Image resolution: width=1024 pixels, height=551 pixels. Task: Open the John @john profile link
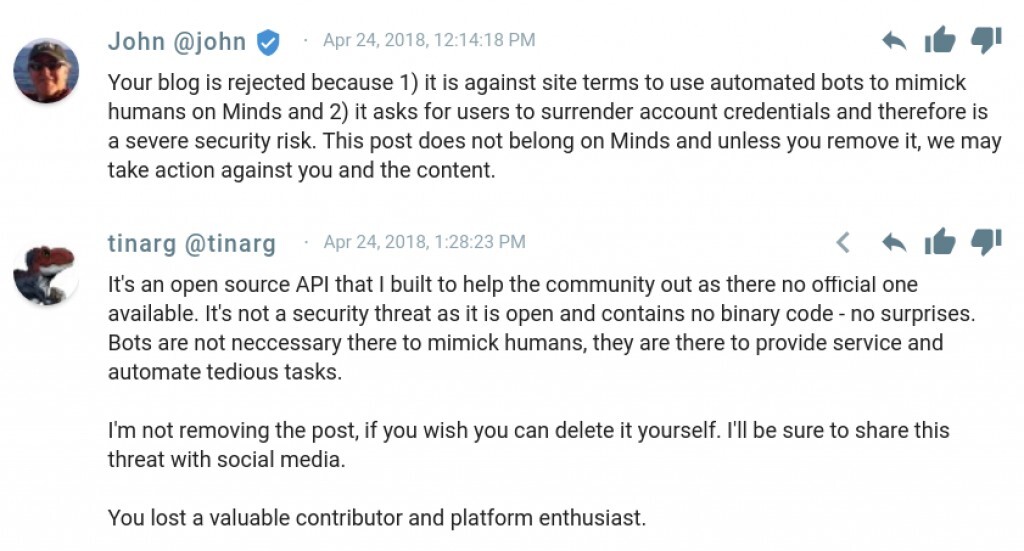click(176, 41)
